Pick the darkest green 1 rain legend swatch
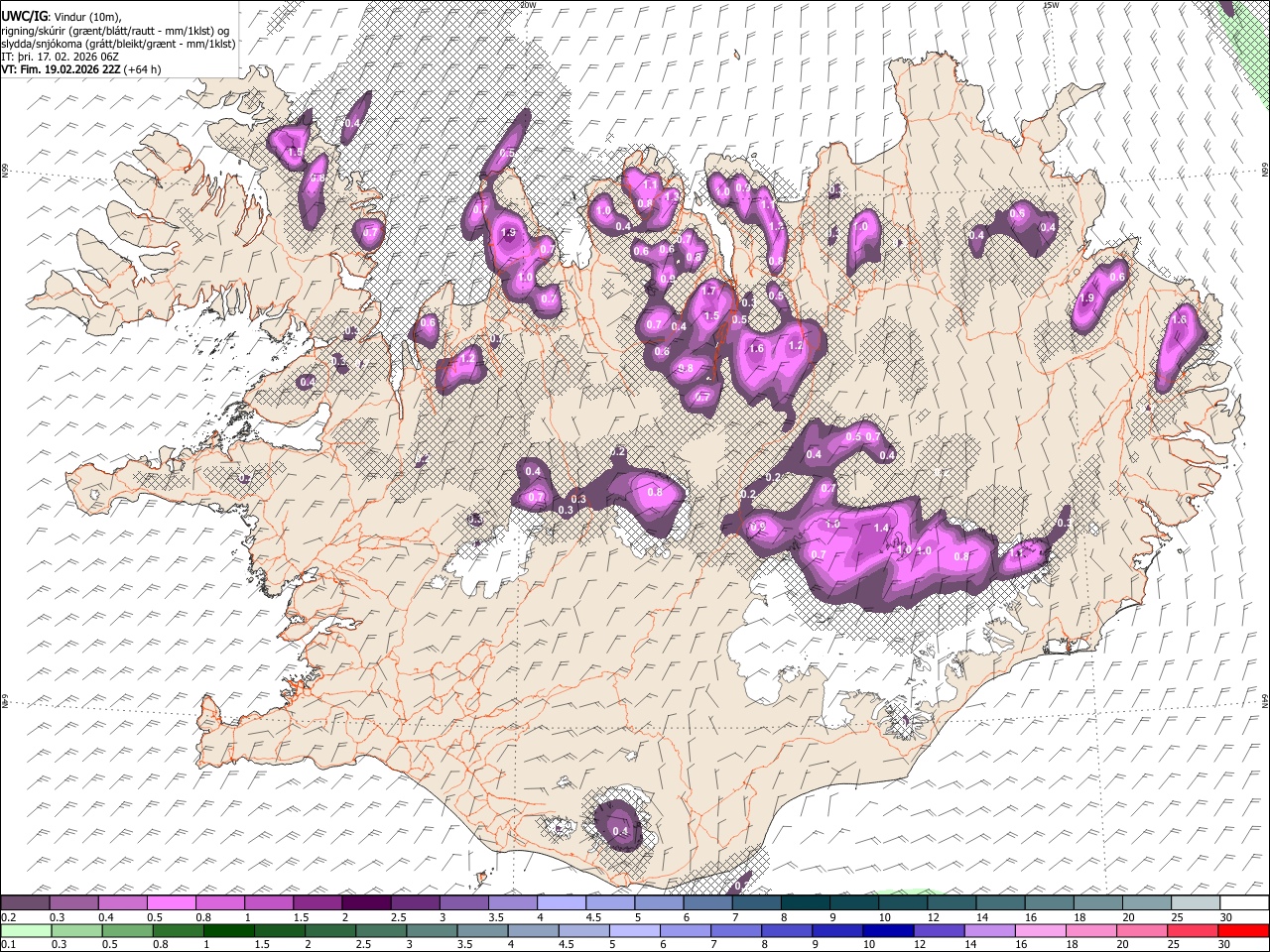 coord(228,930)
